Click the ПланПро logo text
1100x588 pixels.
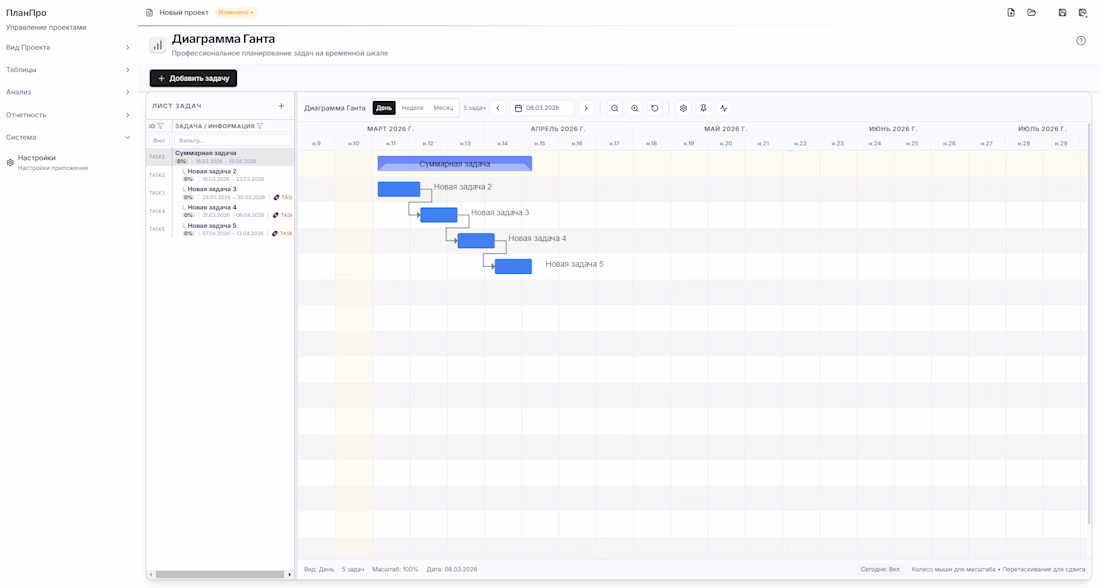coord(26,13)
